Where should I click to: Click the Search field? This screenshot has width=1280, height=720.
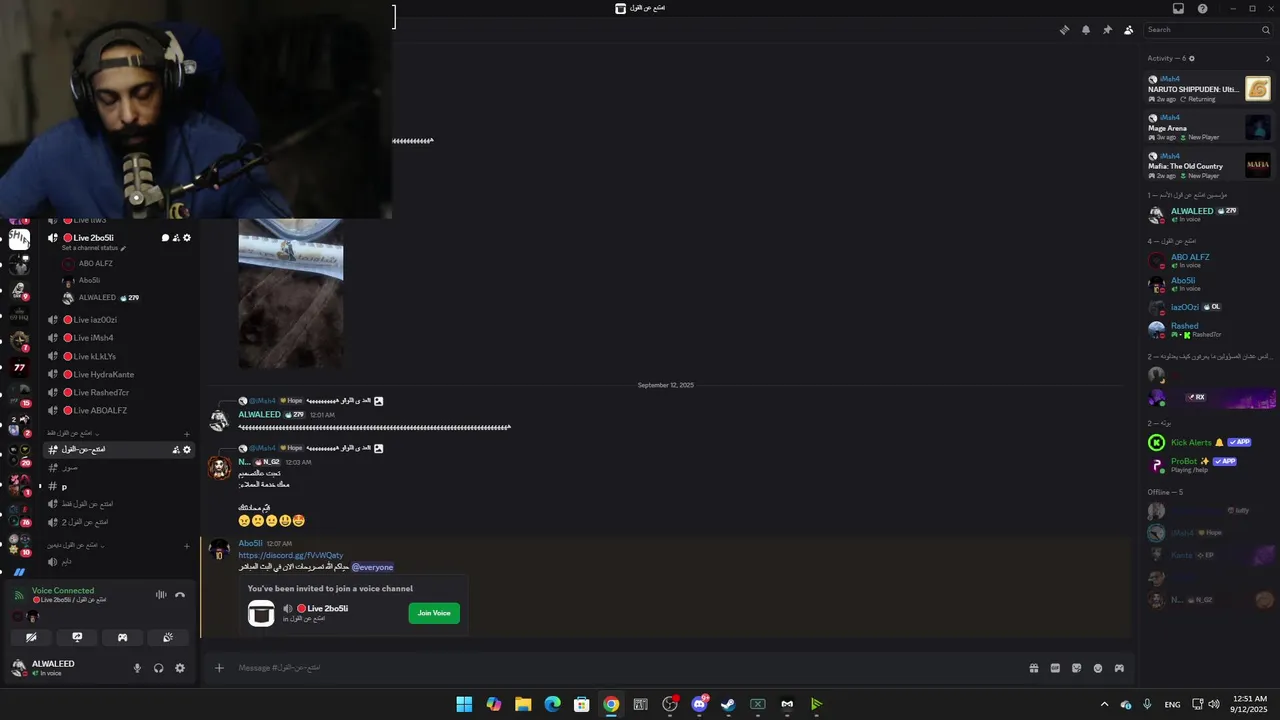point(1207,30)
